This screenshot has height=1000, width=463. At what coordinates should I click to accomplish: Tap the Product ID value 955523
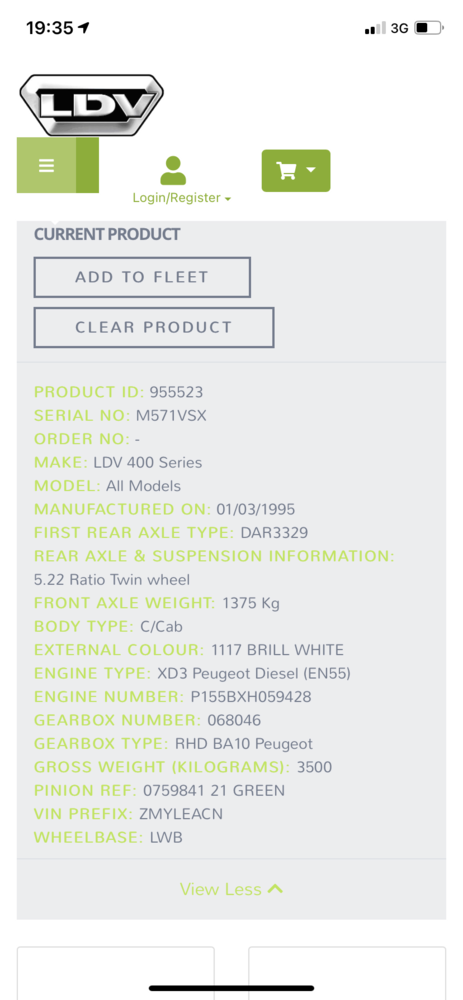[x=176, y=392]
